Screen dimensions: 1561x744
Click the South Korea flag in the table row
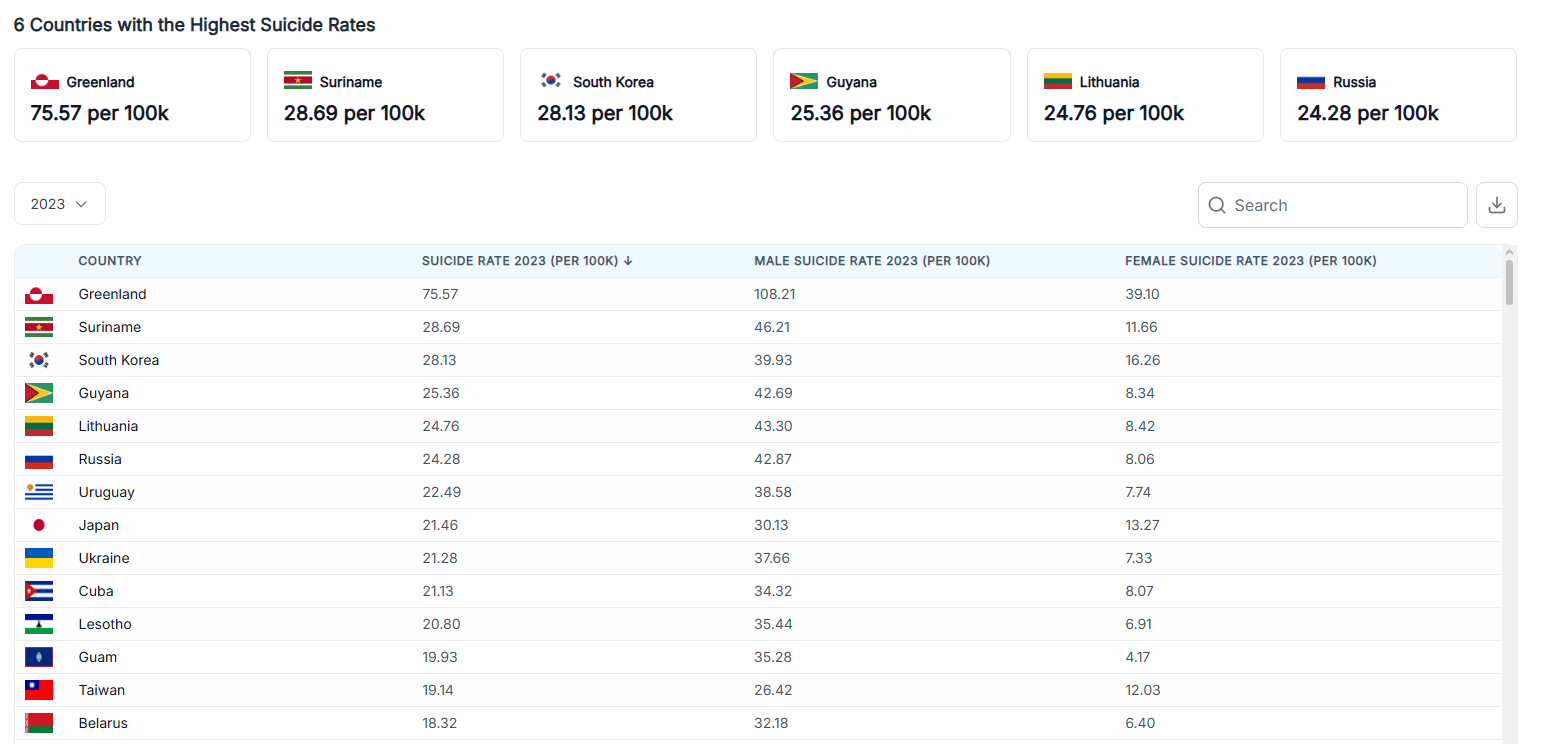point(39,360)
